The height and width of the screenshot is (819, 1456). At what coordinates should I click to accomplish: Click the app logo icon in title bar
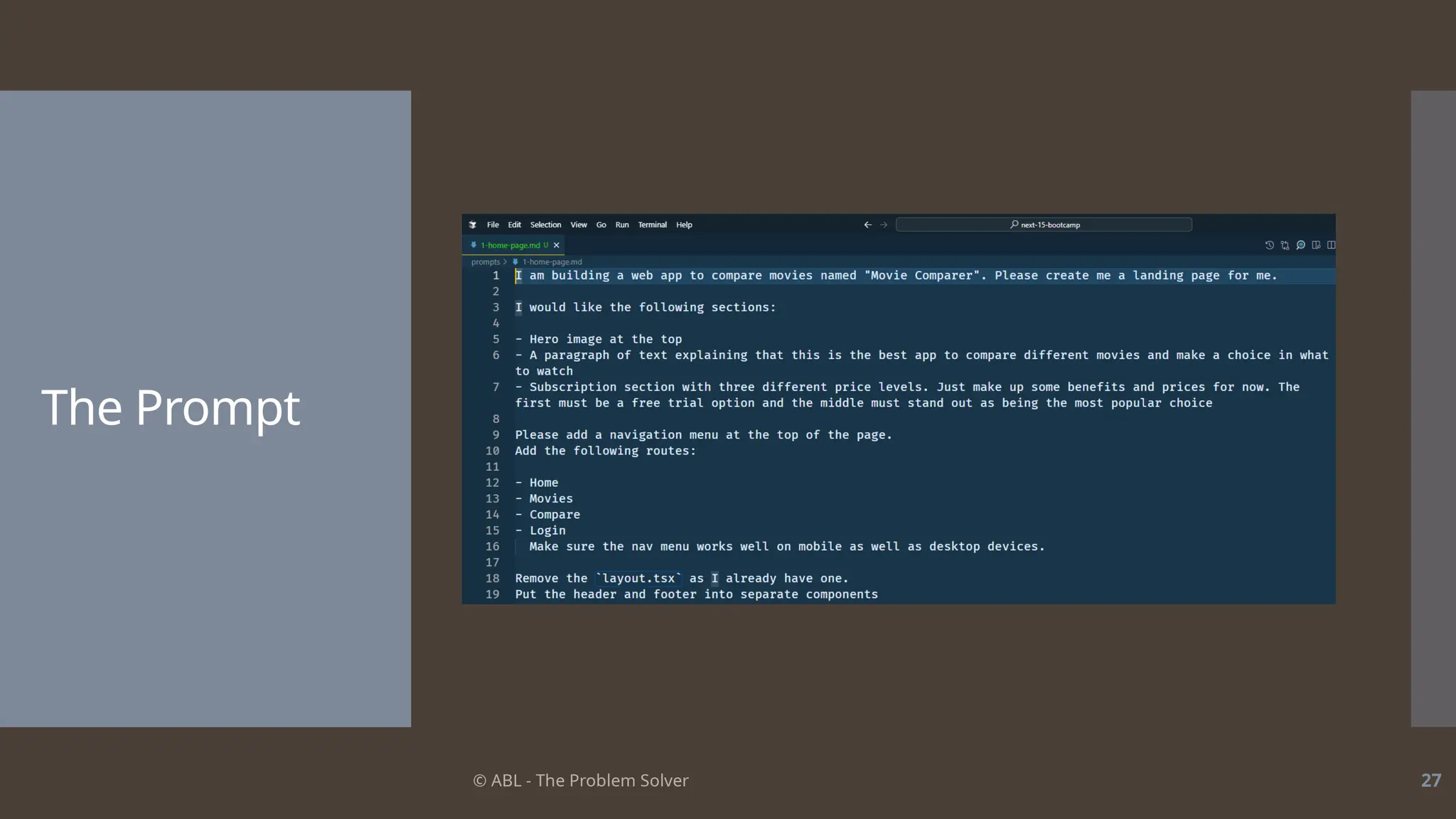click(473, 225)
